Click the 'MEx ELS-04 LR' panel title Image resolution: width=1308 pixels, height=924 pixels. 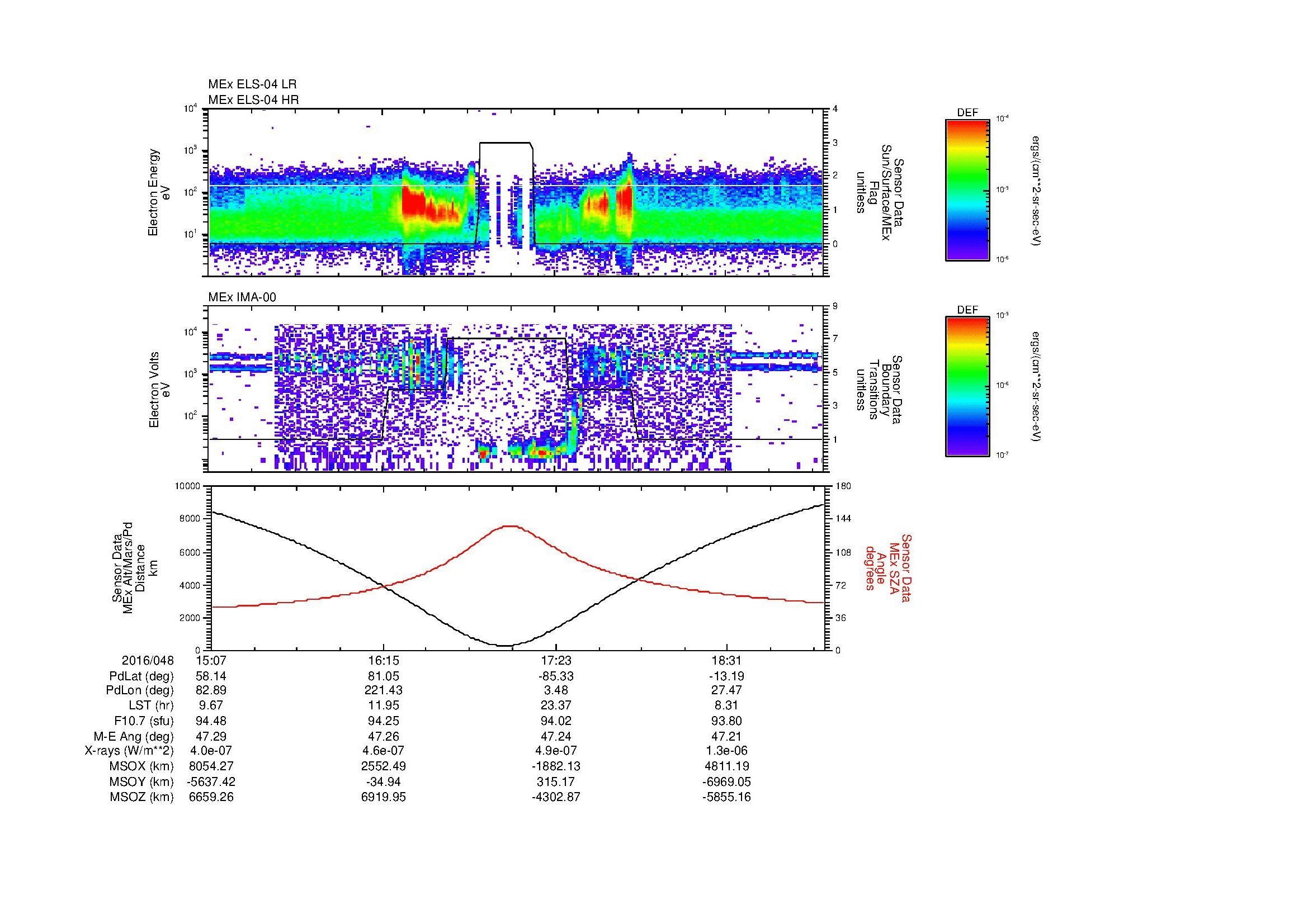click(252, 84)
